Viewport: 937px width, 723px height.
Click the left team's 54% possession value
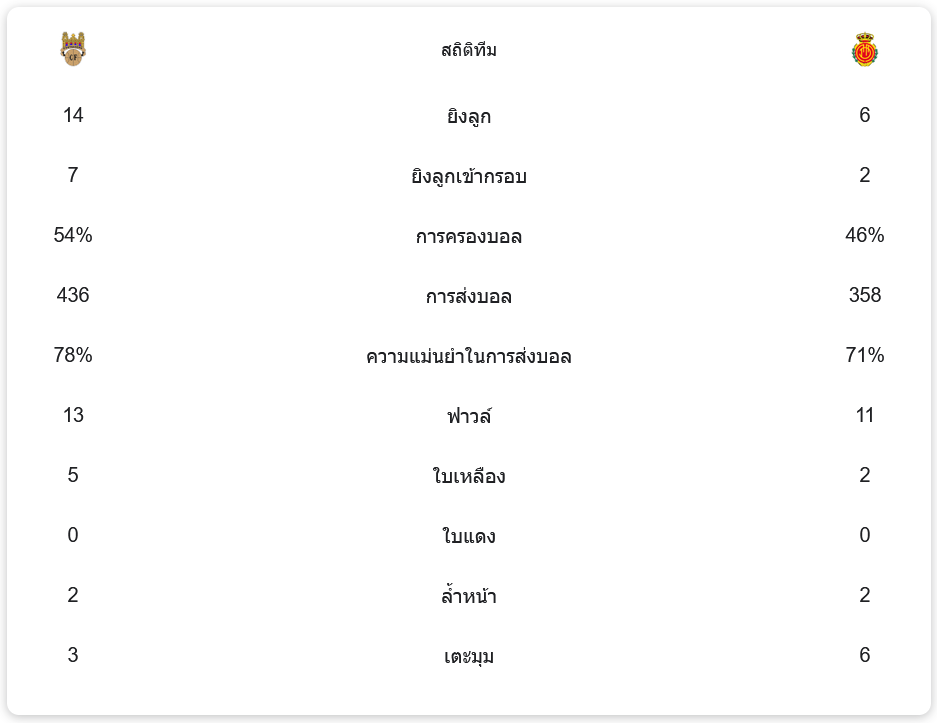tap(73, 235)
